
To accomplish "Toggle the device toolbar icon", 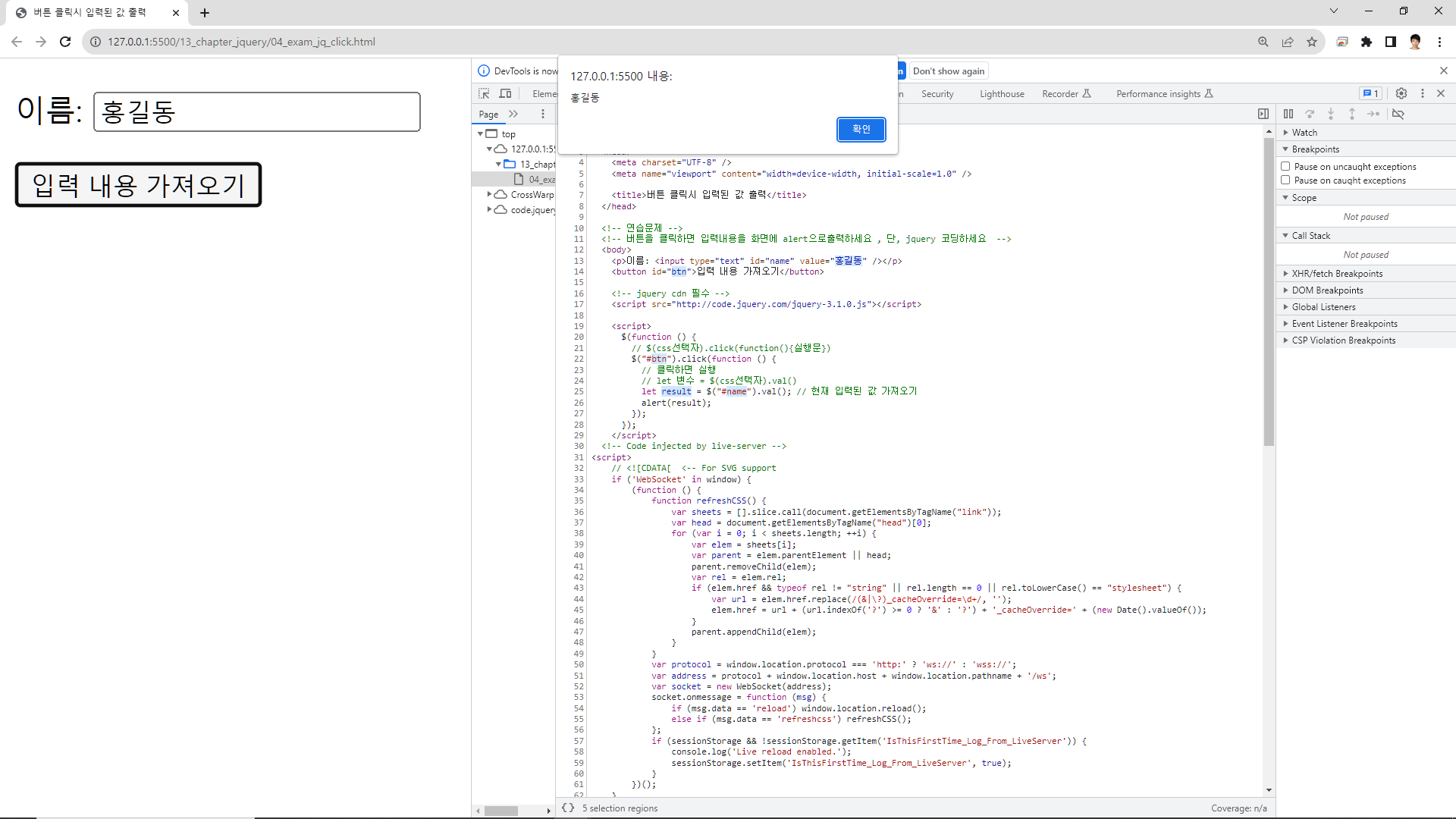I will click(505, 93).
